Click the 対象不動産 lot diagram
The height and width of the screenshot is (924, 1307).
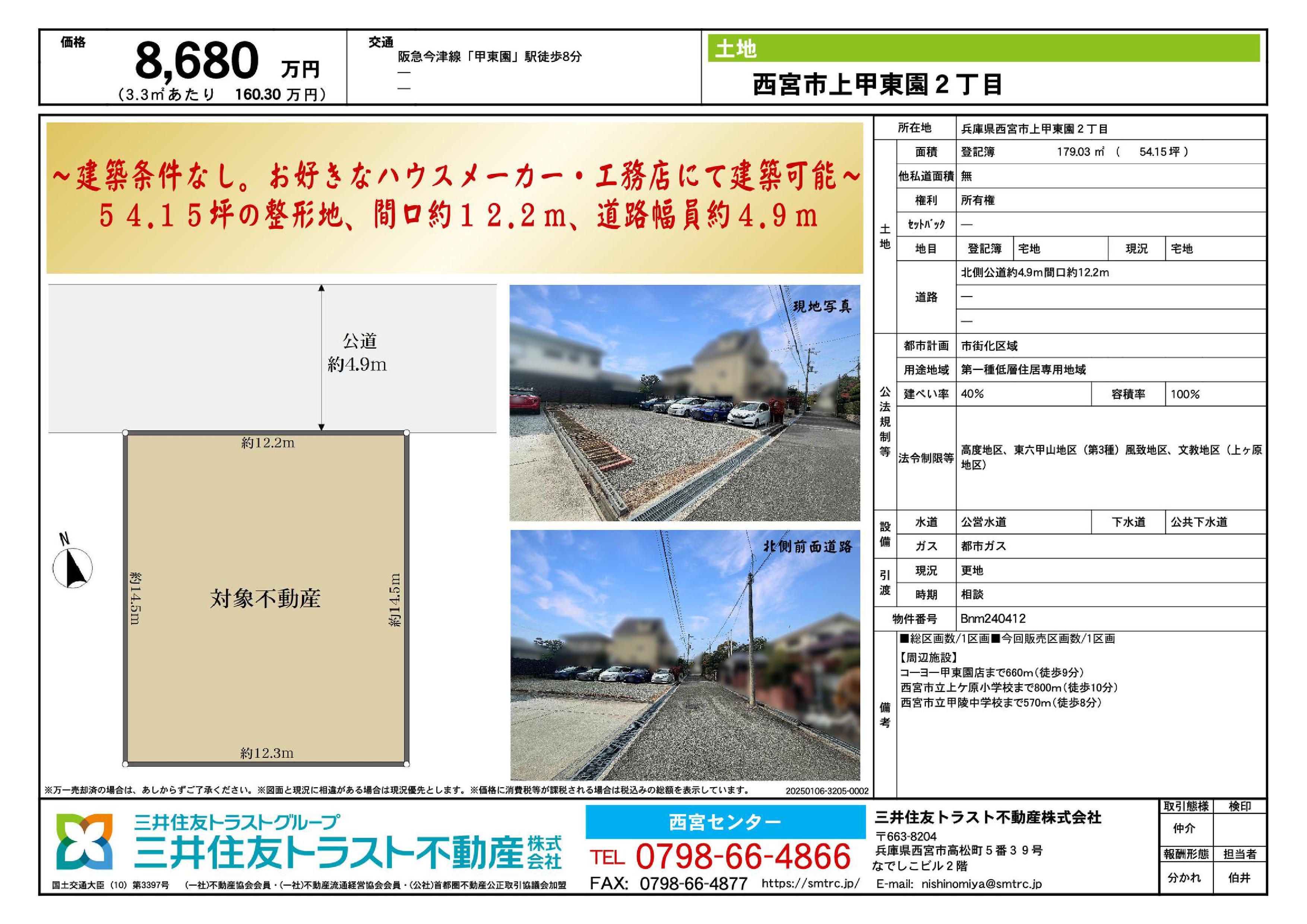(266, 599)
